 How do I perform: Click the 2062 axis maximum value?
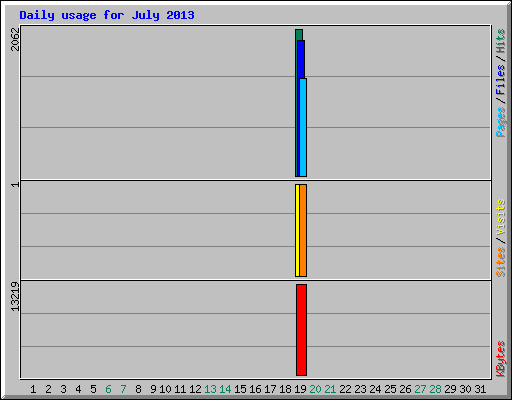(15, 39)
